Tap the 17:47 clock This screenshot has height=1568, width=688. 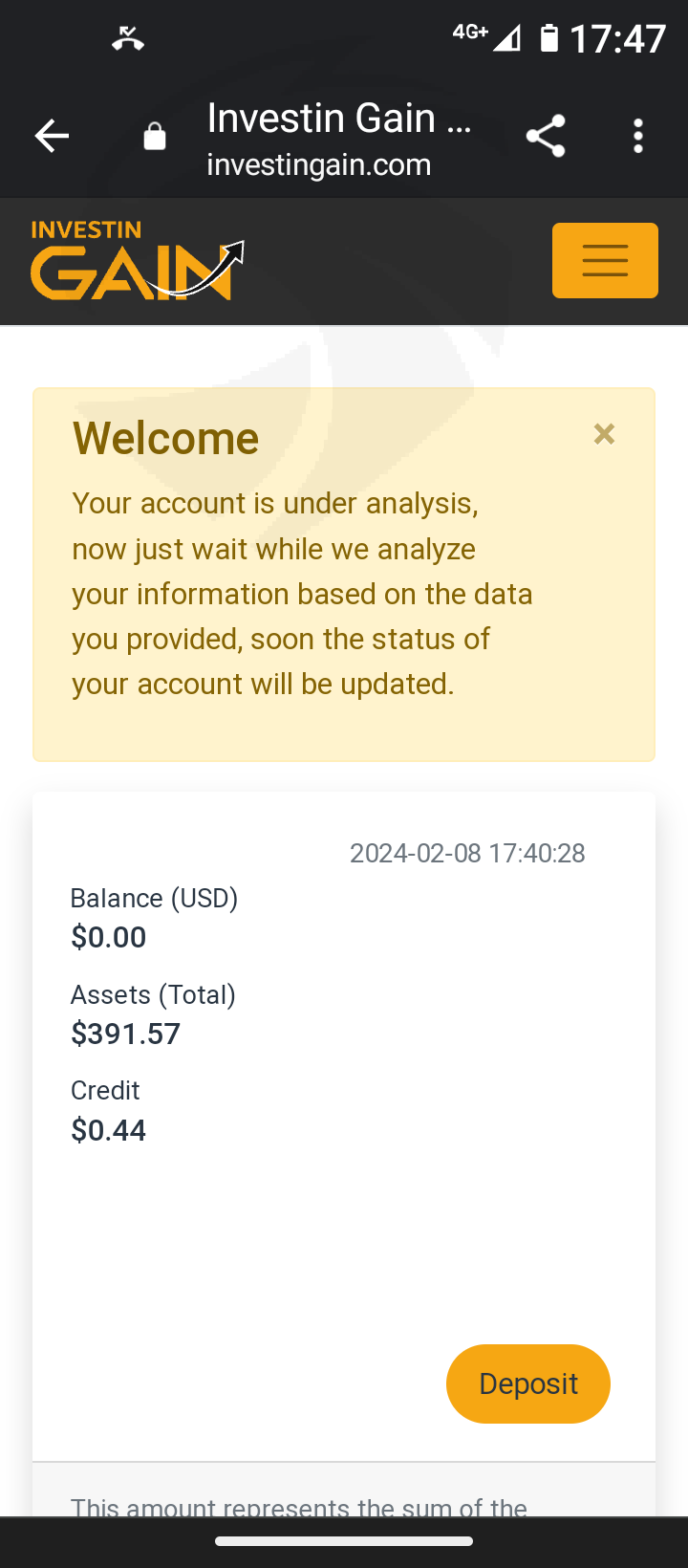pyautogui.click(x=617, y=39)
